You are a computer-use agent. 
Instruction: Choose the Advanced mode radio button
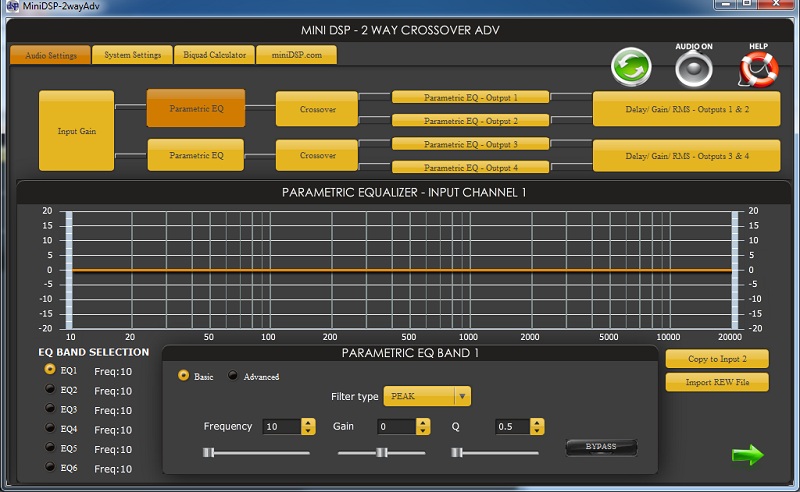[x=233, y=376]
